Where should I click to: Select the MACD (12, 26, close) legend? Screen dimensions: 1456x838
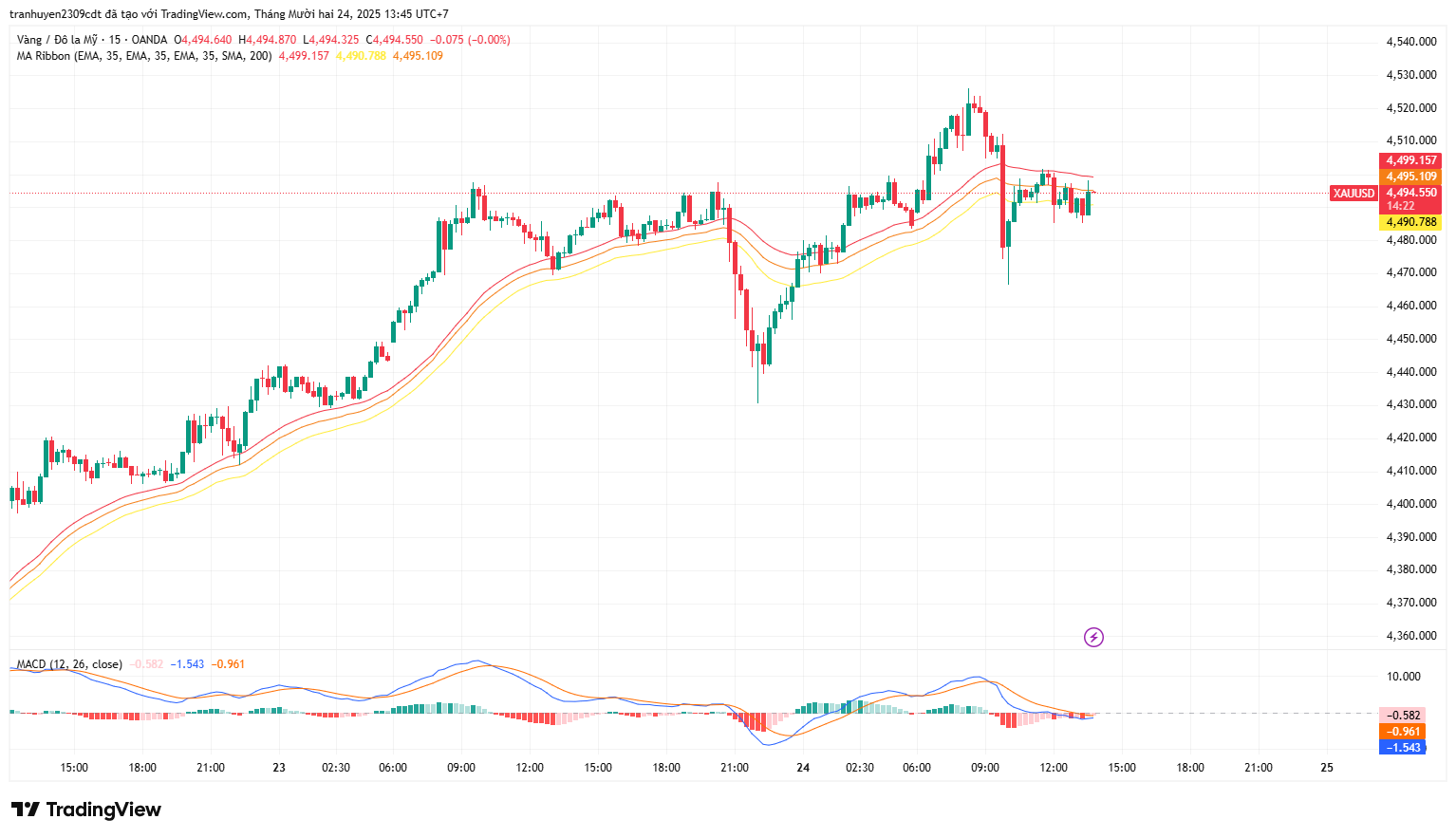tap(69, 664)
